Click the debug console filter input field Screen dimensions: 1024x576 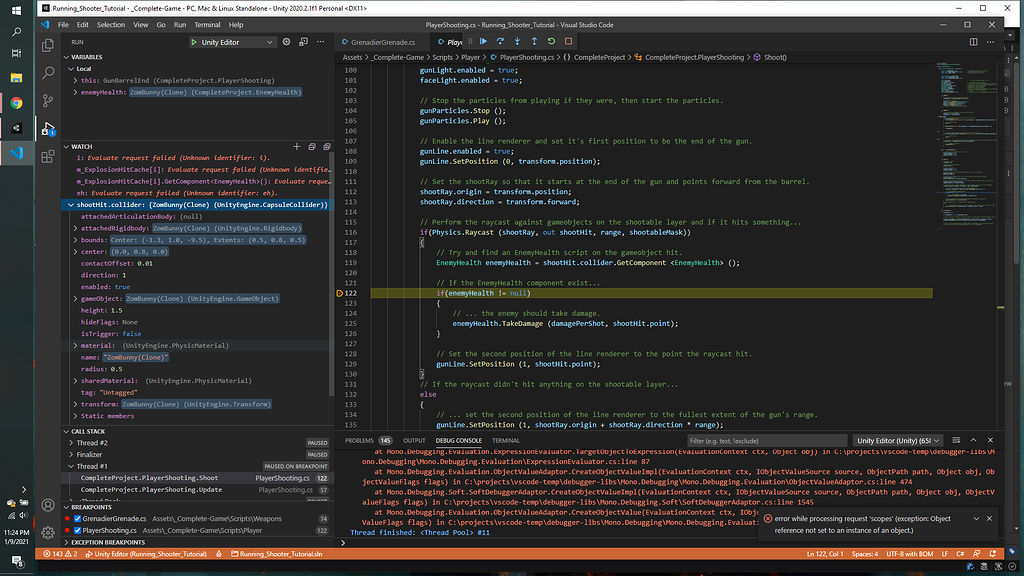coord(766,440)
